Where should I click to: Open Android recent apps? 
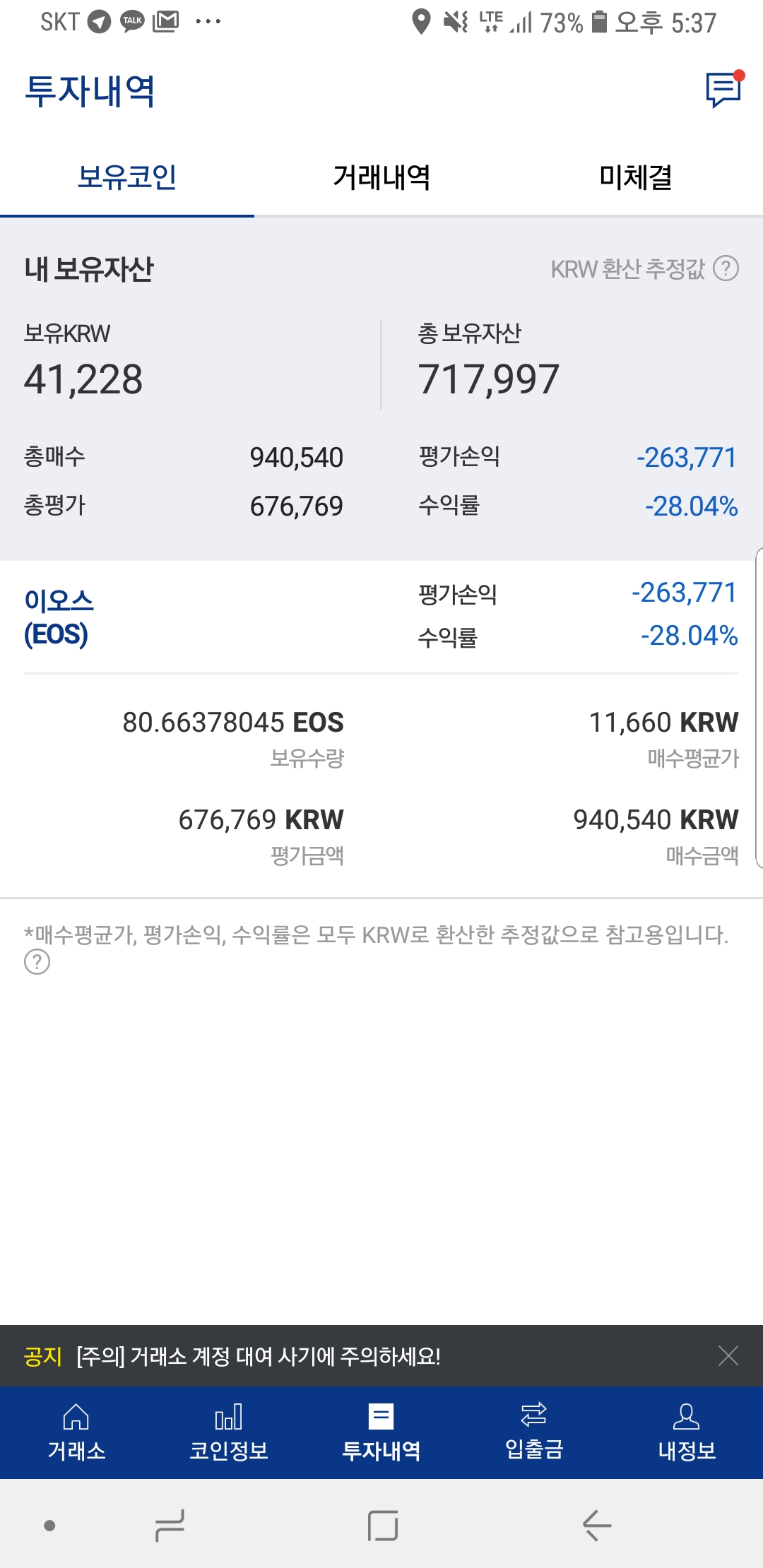170,1526
